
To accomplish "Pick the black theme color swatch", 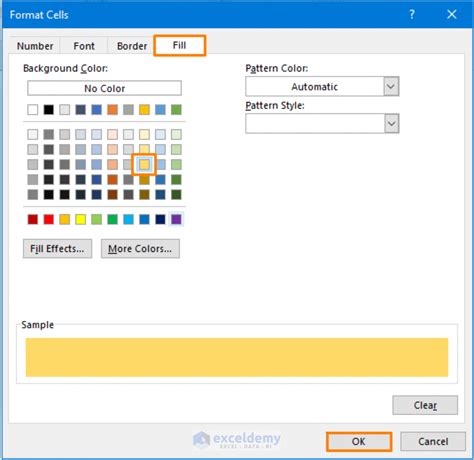I will click(49, 110).
